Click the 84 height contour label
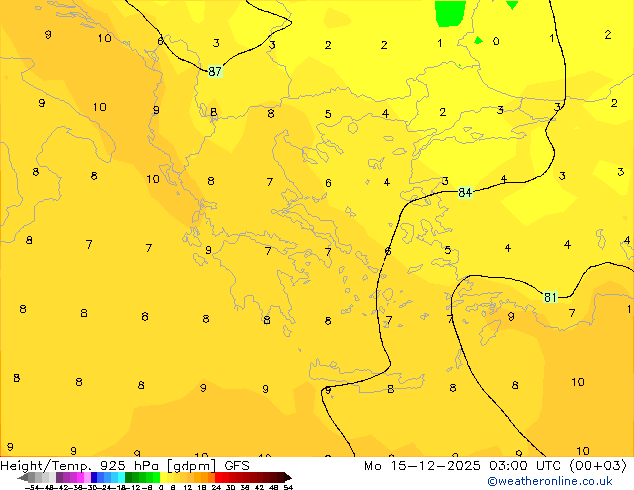 465,192
